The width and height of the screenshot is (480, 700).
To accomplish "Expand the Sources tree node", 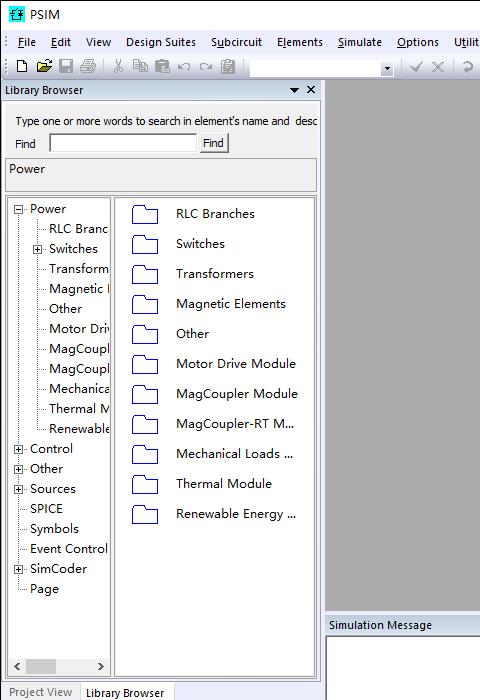I will (18, 489).
